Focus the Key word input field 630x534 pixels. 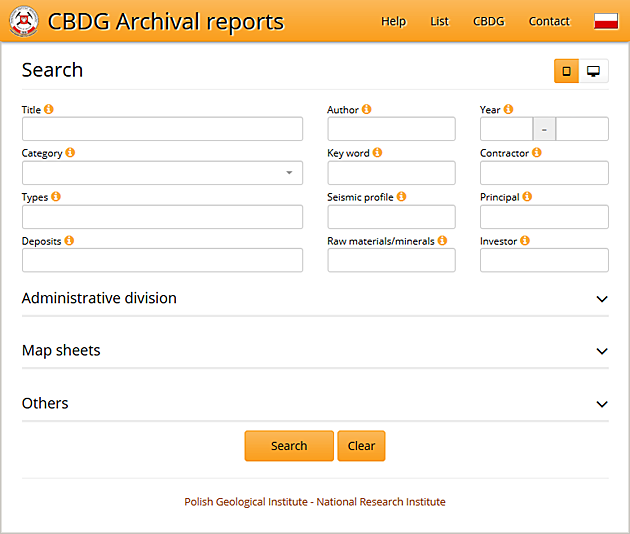[391, 173]
